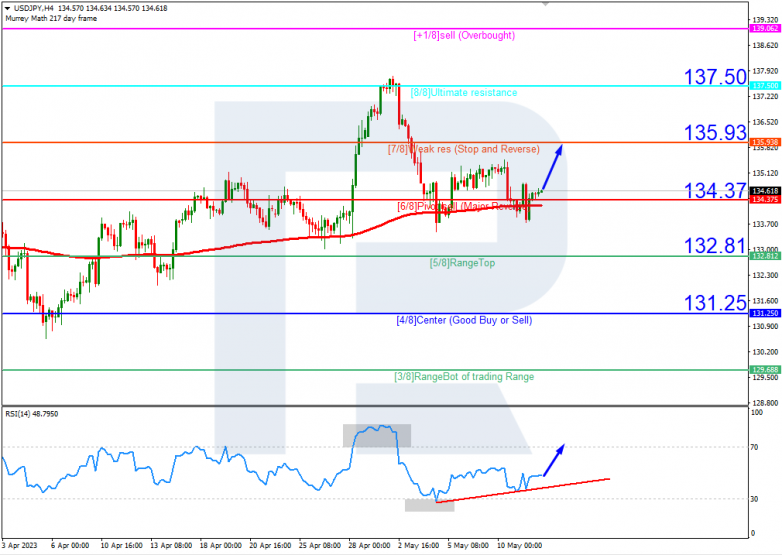Viewport: 782px width, 555px height.
Task: Click the '10 May 00:00' date on time axis
Action: [x=519, y=546]
